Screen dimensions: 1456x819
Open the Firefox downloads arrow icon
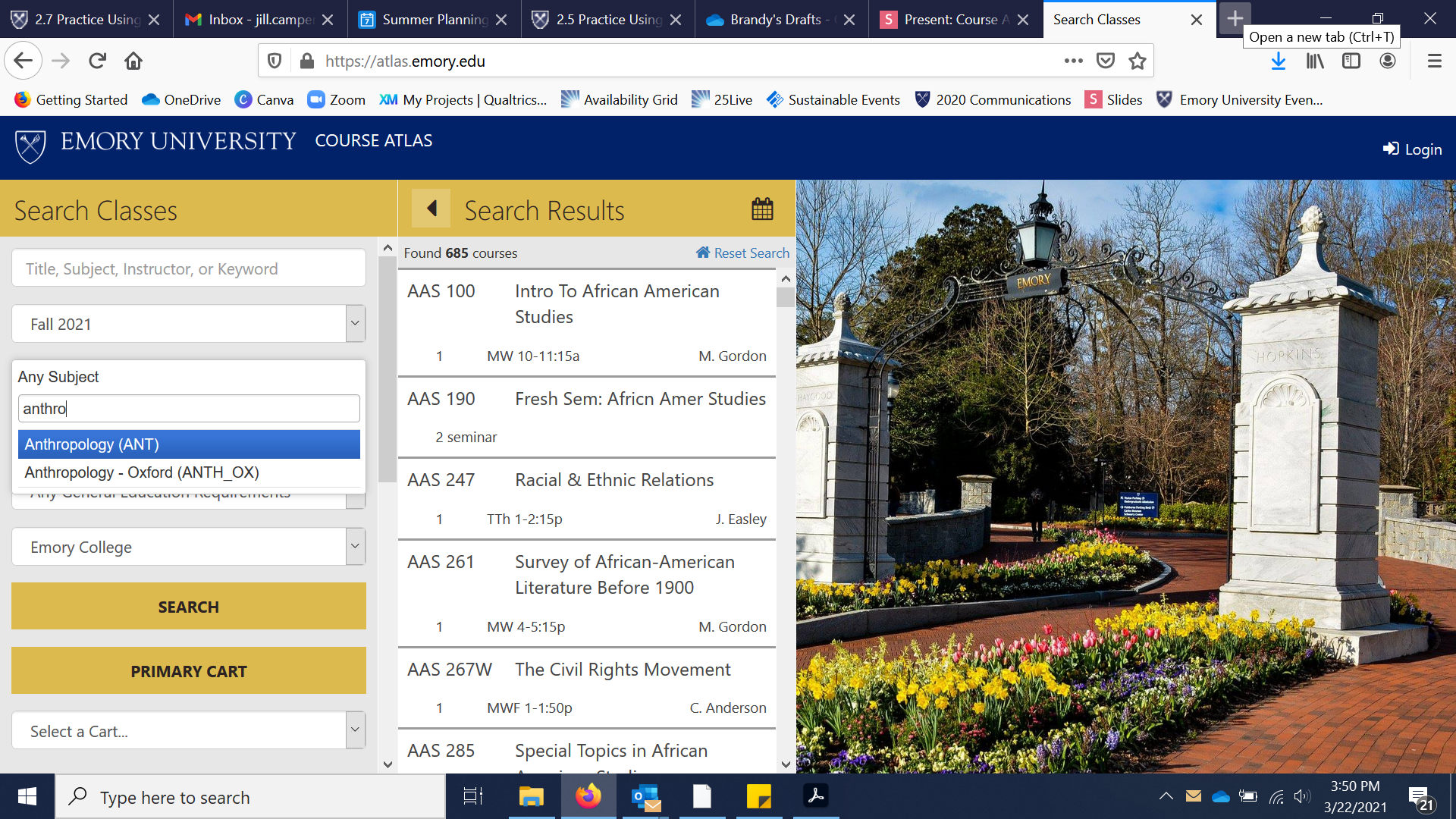[1279, 61]
